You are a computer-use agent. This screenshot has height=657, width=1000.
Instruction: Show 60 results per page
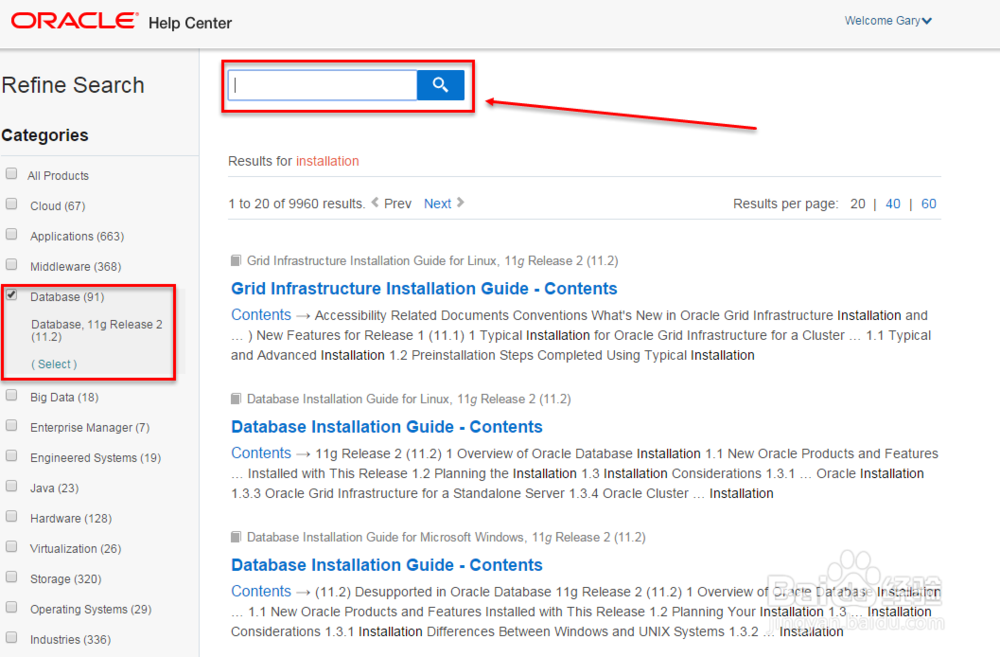pos(929,203)
